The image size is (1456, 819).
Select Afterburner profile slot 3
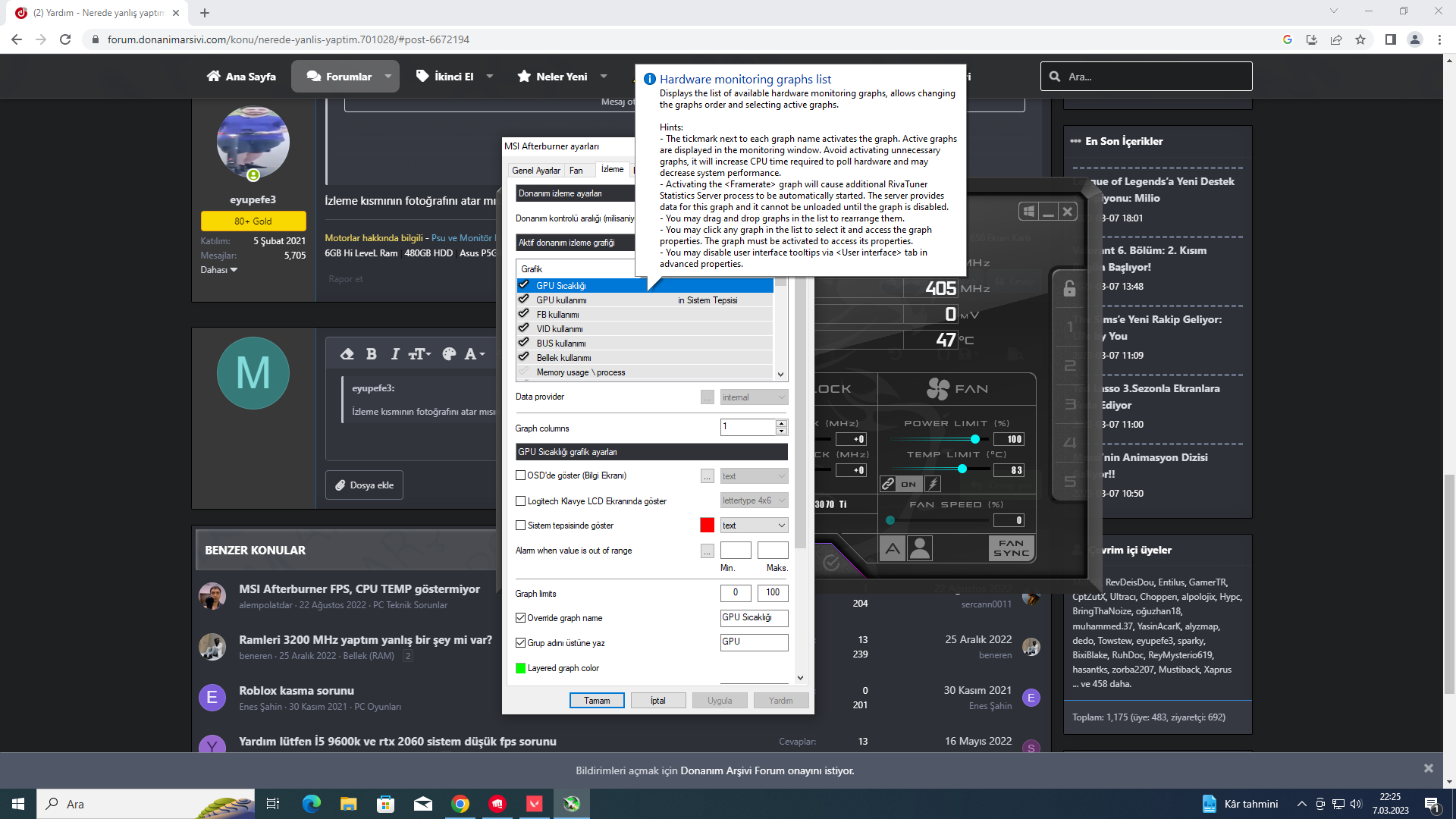click(x=1070, y=404)
